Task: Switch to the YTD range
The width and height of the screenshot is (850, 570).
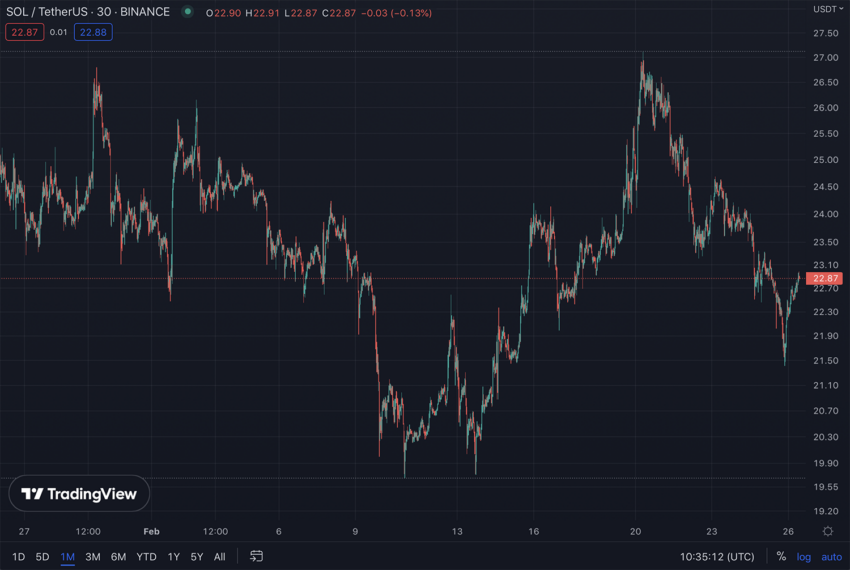Action: click(x=146, y=557)
